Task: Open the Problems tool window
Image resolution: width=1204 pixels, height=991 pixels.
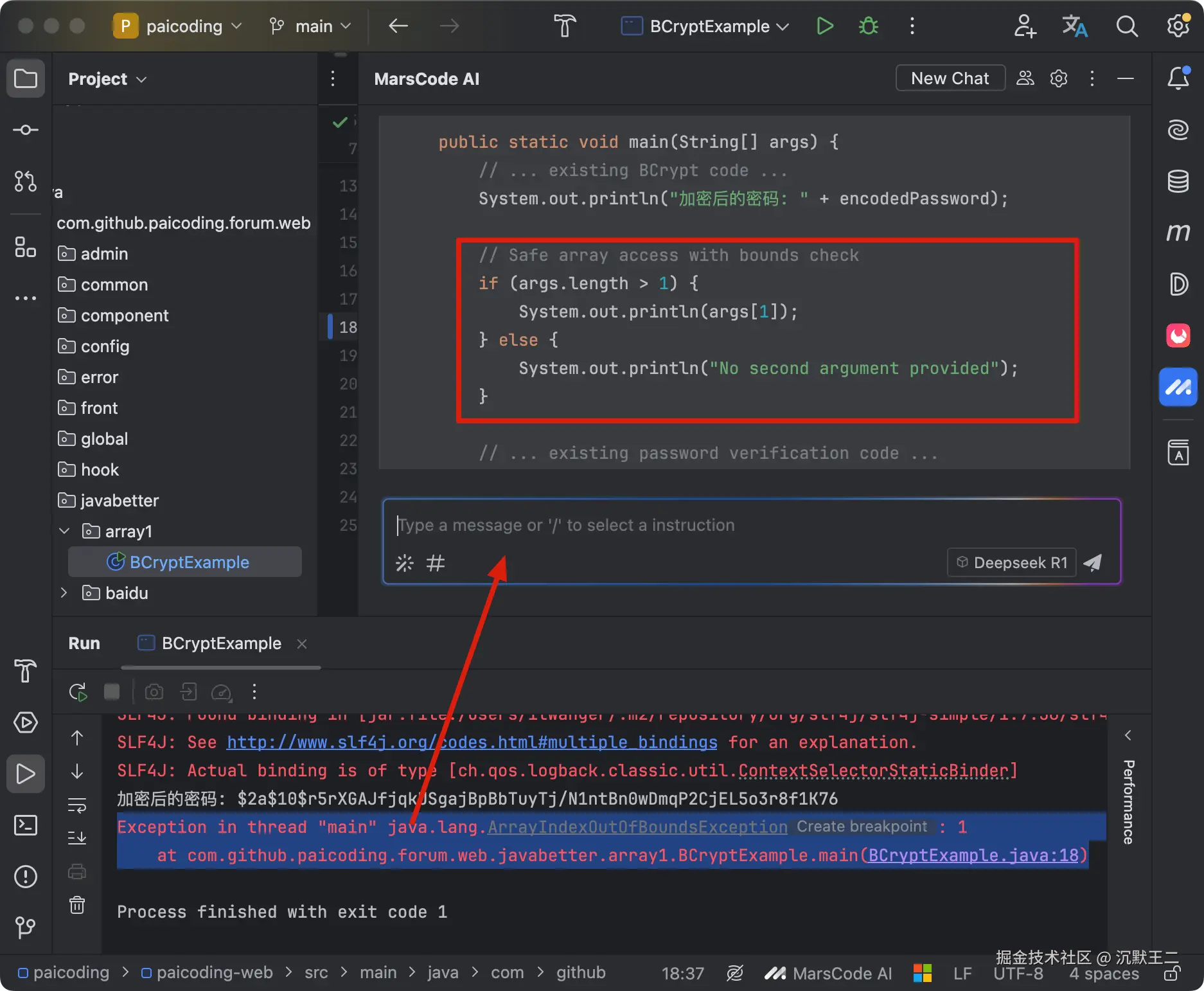Action: point(26,877)
